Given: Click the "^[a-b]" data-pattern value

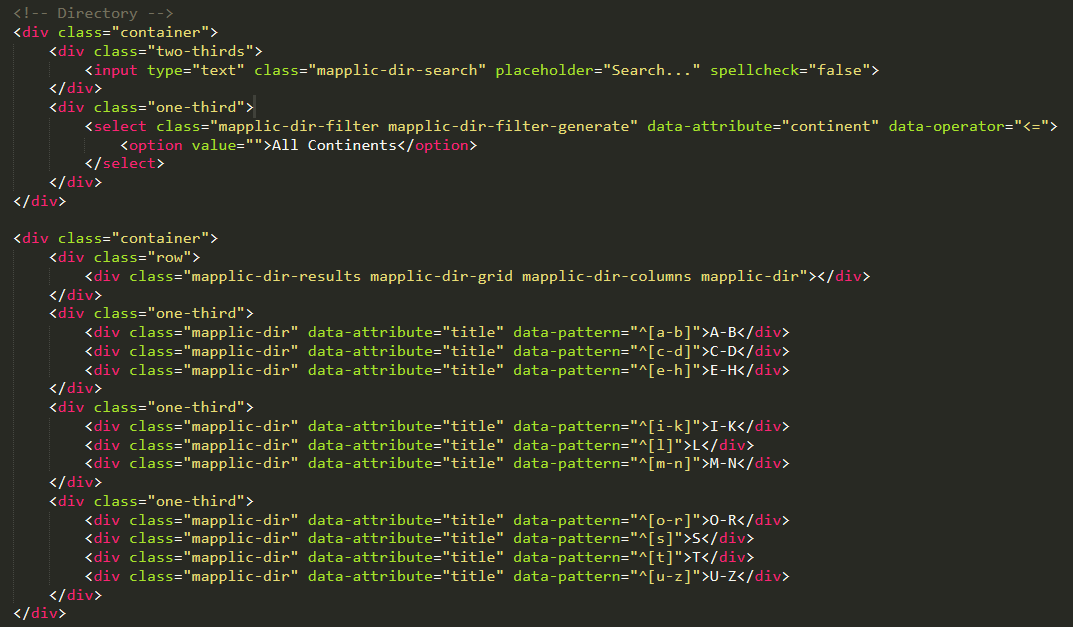Looking at the screenshot, I should pos(661,332).
